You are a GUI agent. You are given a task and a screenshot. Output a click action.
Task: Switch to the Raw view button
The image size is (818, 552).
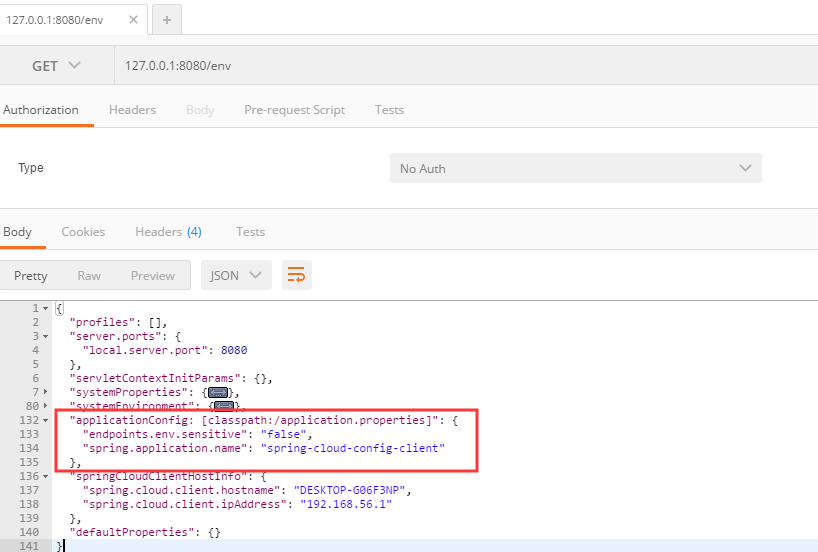coord(89,275)
